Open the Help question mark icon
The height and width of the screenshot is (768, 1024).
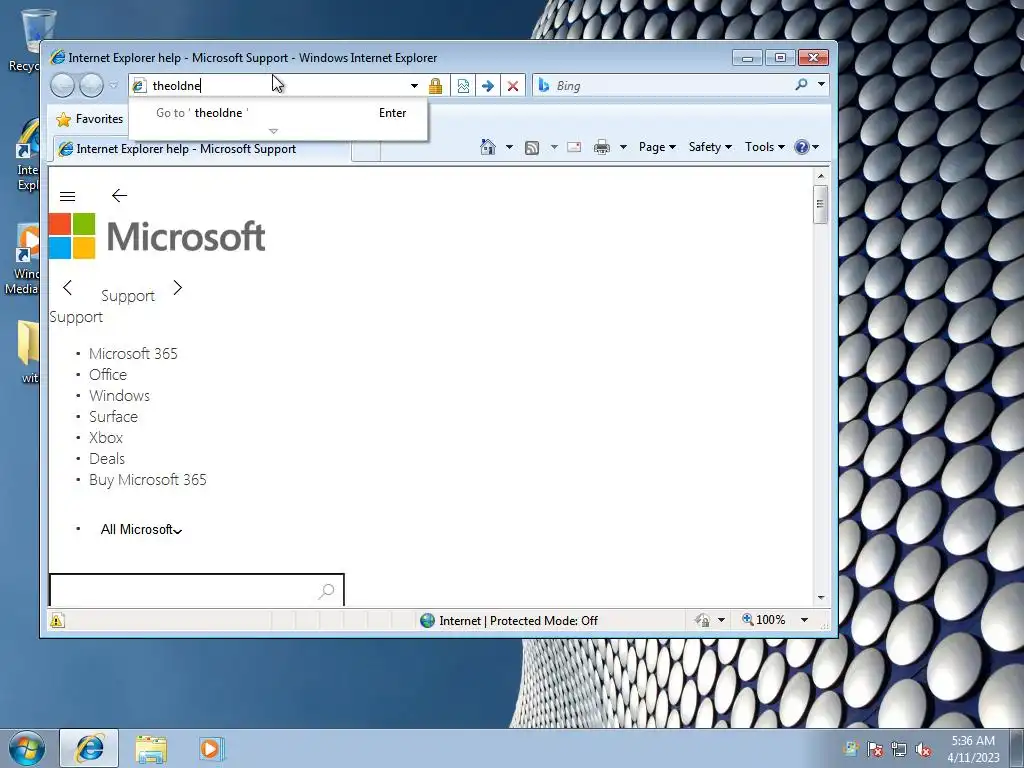[801, 147]
